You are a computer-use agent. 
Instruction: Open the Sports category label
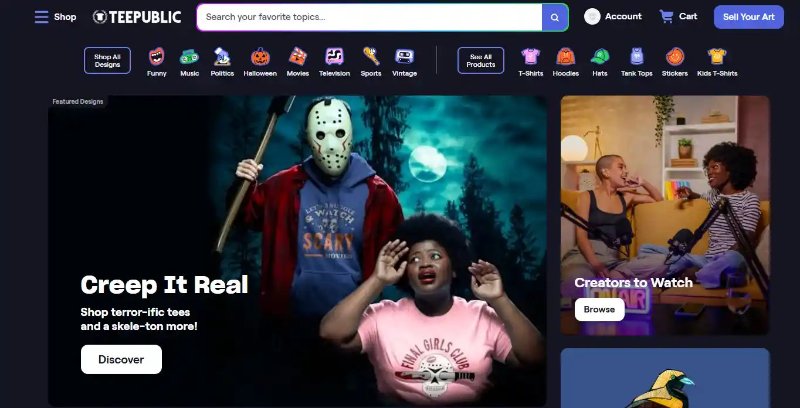click(371, 73)
